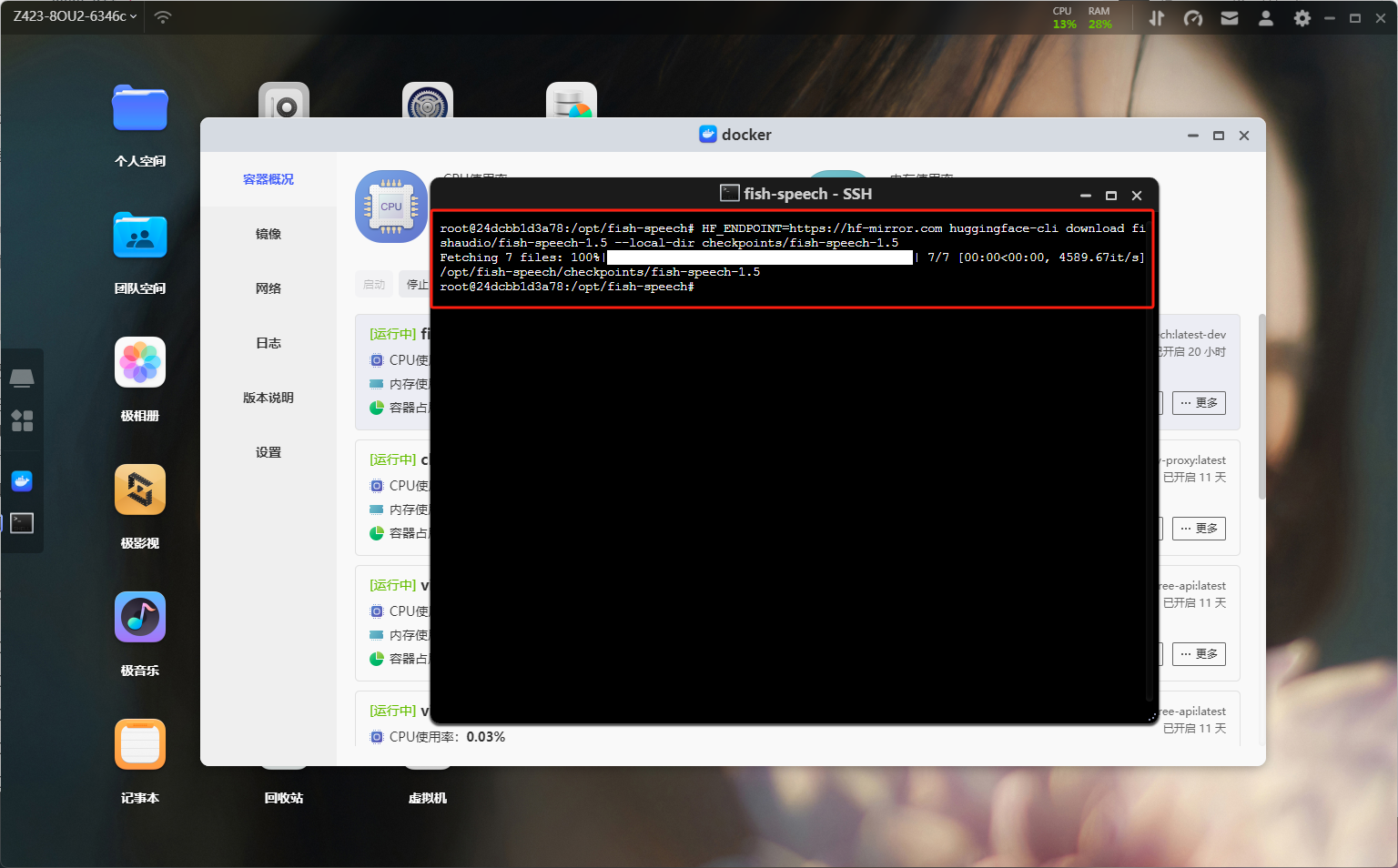Screen dimensions: 1398x868
Task: Open 网络 in the docker sidebar
Action: pos(268,288)
